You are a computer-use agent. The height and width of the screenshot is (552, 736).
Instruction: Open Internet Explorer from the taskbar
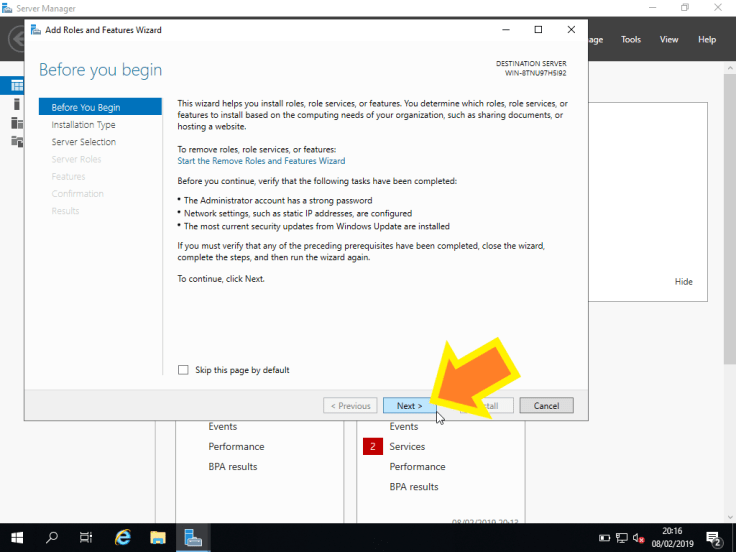[123, 537]
